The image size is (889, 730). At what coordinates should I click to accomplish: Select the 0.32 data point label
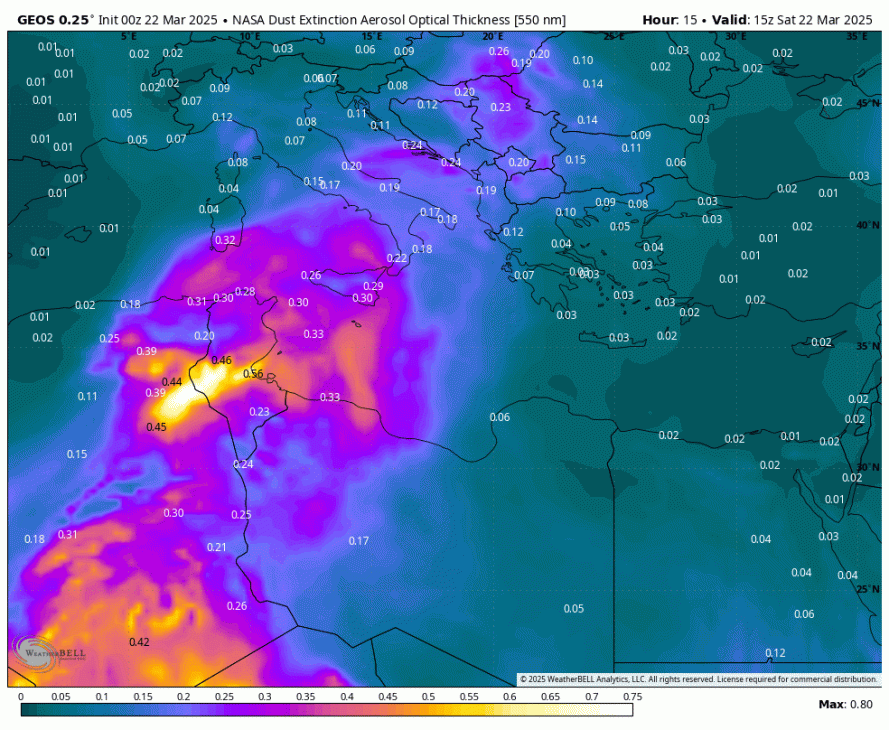226,240
